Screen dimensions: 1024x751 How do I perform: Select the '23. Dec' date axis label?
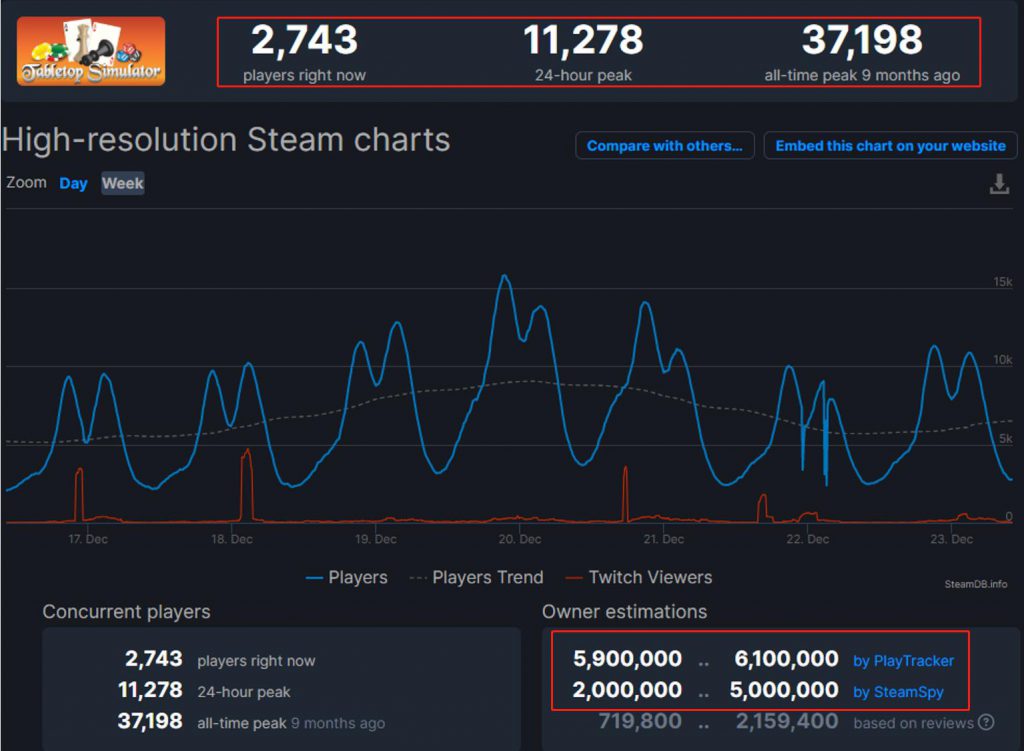[x=952, y=539]
